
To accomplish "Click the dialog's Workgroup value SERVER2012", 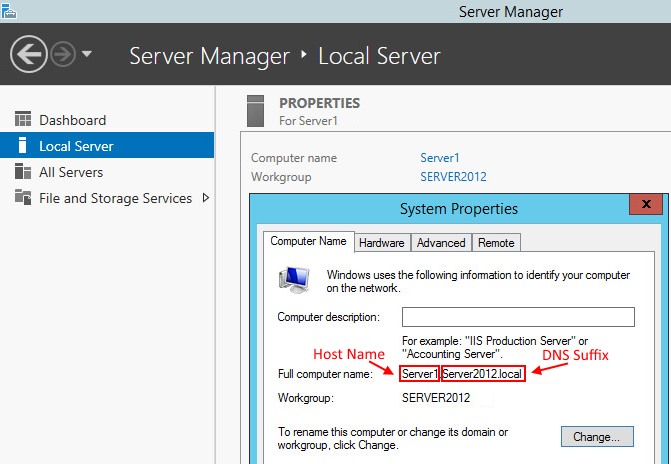I will (436, 398).
